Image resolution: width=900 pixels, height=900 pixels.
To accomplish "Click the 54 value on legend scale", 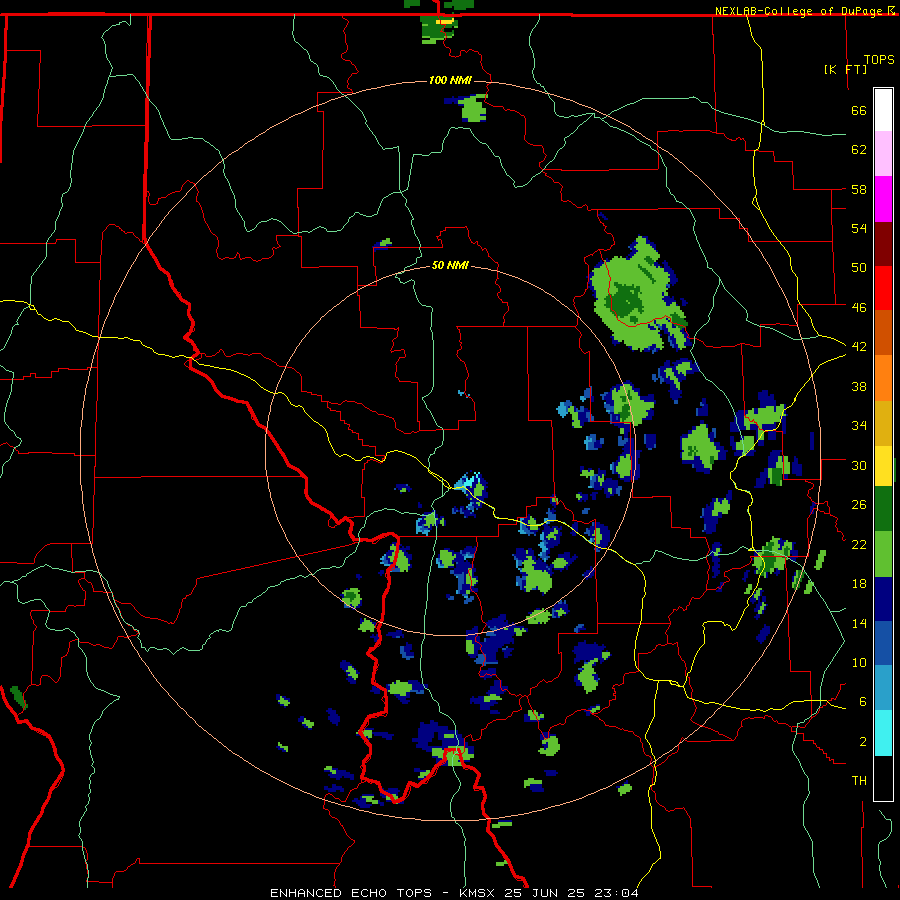I will click(859, 228).
